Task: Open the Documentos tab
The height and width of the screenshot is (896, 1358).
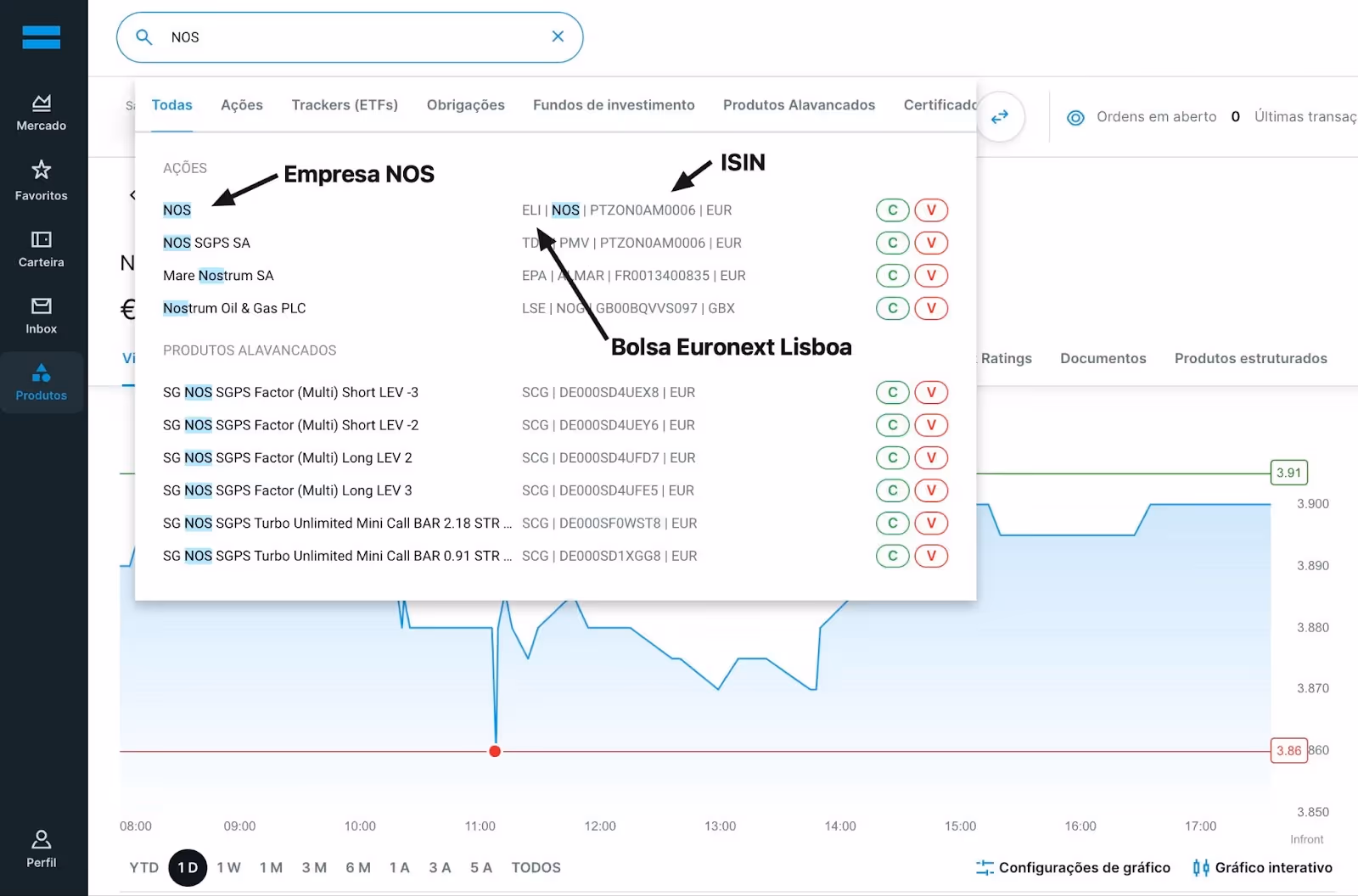Action: [1103, 358]
